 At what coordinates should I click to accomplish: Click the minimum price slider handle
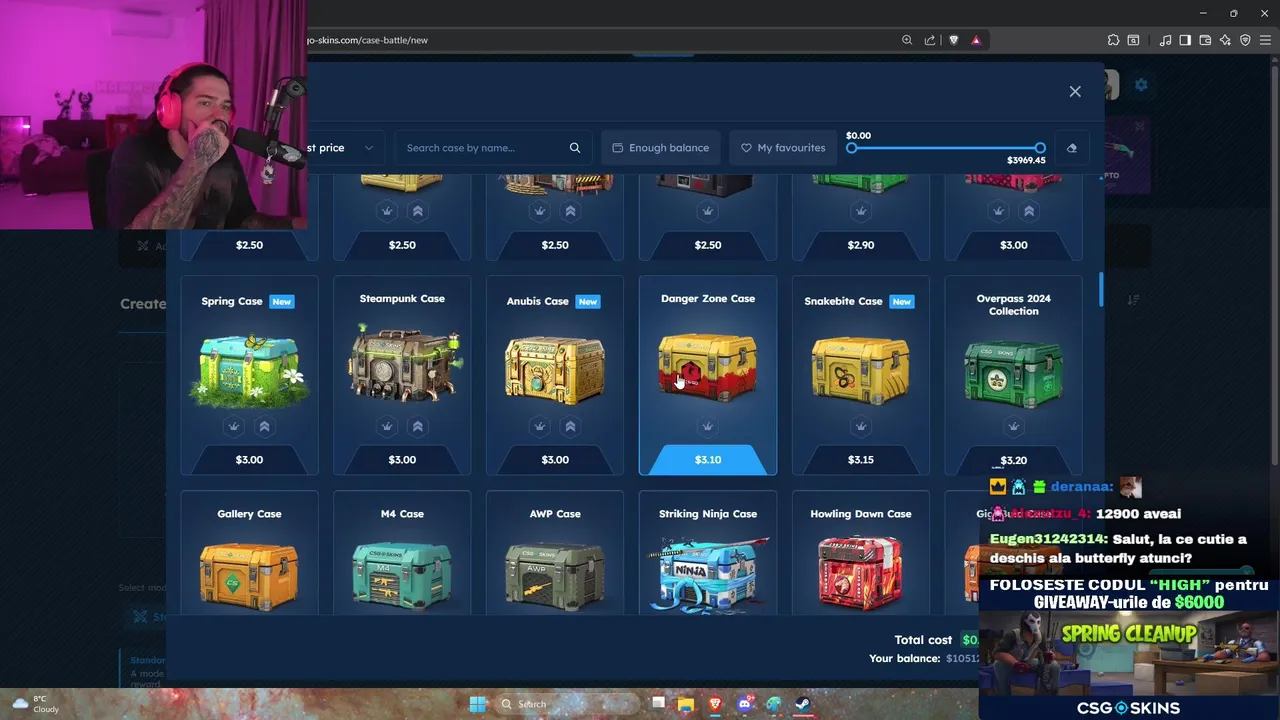[852, 148]
